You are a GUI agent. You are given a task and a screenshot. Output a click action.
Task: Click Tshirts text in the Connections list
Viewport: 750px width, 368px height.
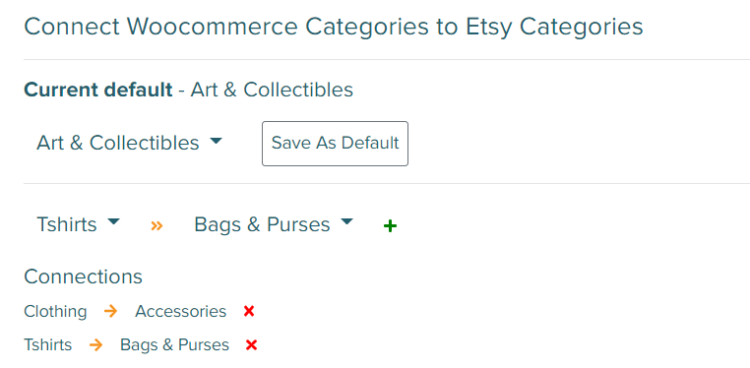(x=48, y=345)
